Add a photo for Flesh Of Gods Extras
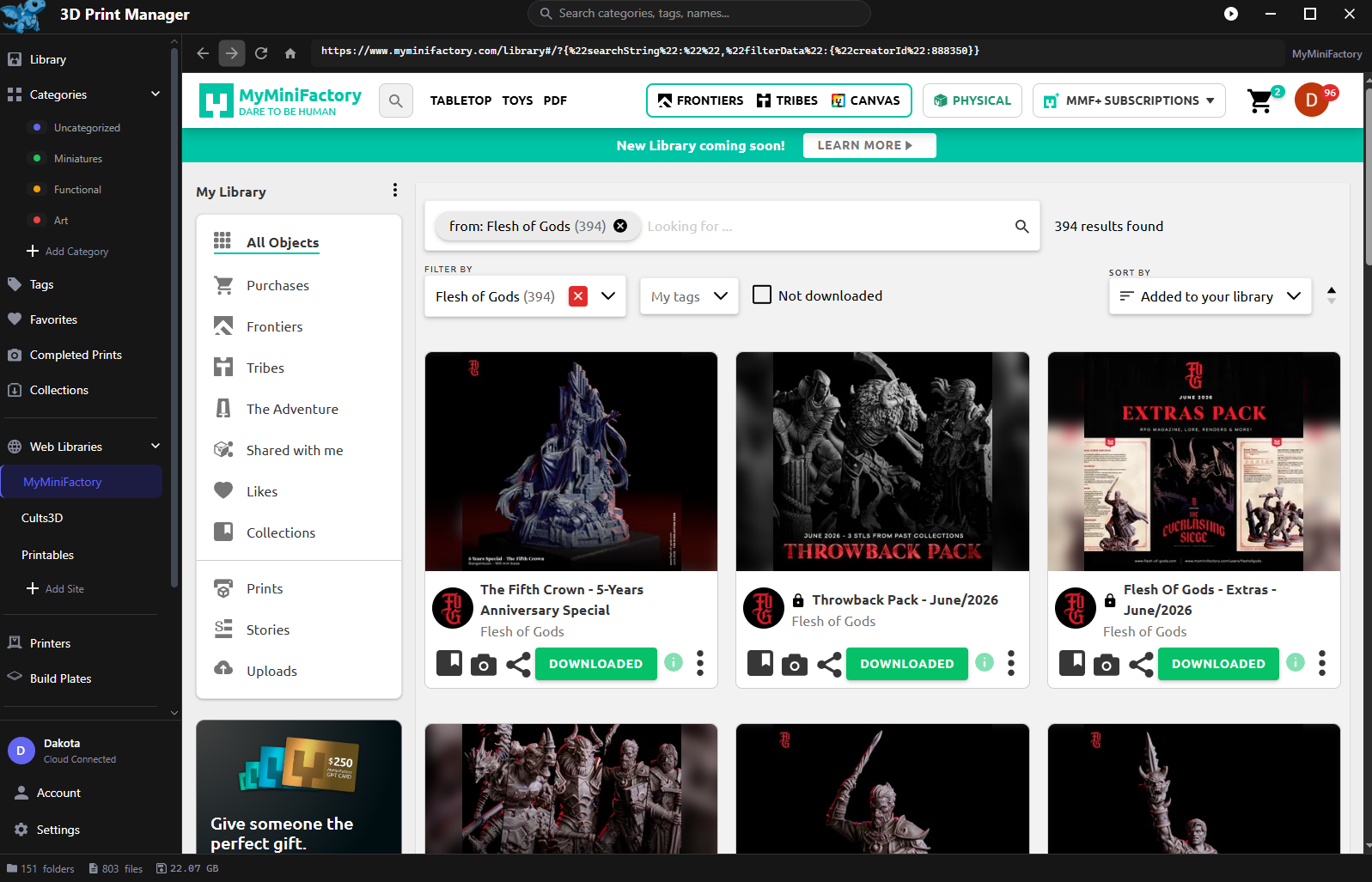Image resolution: width=1372 pixels, height=882 pixels. 1107,664
